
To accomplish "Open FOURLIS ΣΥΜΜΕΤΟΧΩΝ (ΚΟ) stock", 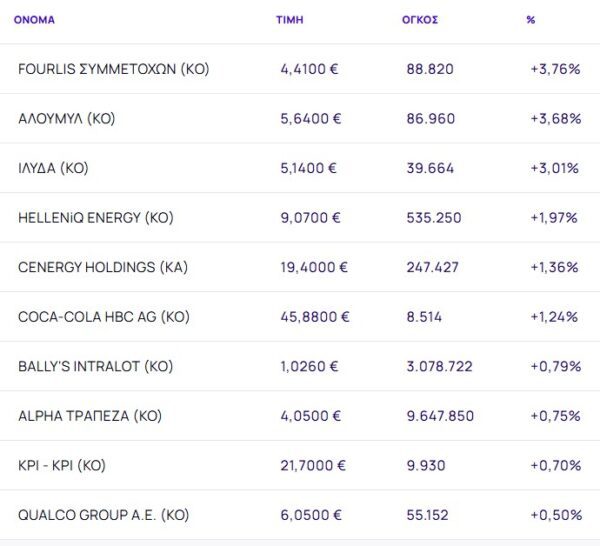I will (114, 69).
